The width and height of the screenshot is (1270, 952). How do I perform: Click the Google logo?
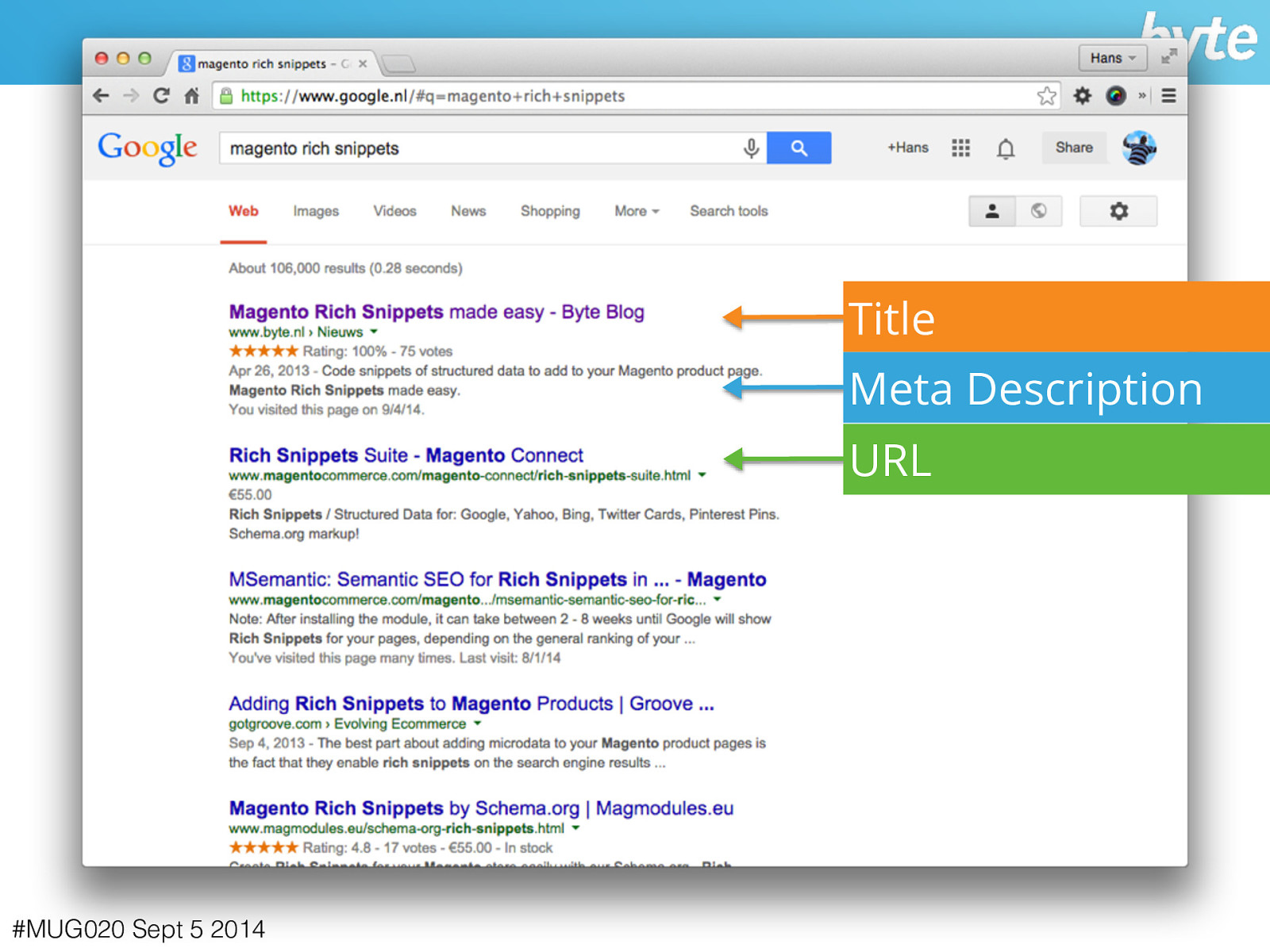148,148
